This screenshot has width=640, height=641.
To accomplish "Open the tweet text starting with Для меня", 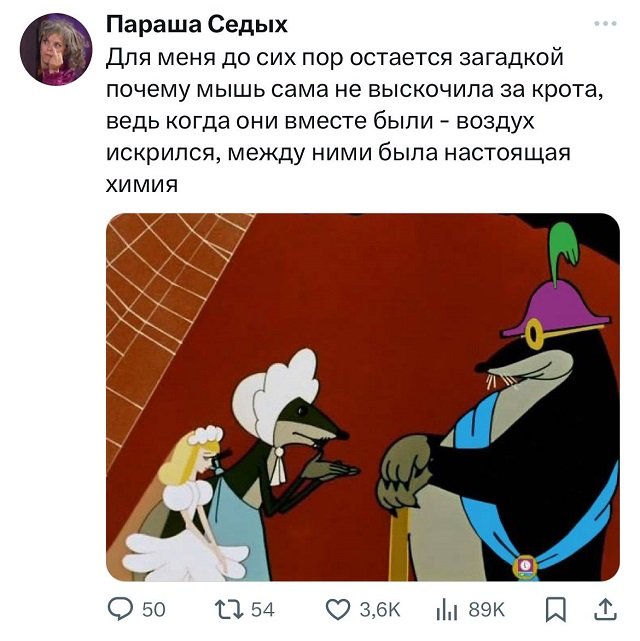I will pos(355,121).
